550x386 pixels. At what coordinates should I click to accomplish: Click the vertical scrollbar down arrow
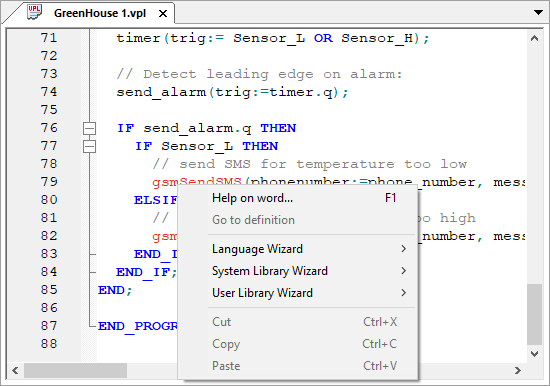[534, 354]
